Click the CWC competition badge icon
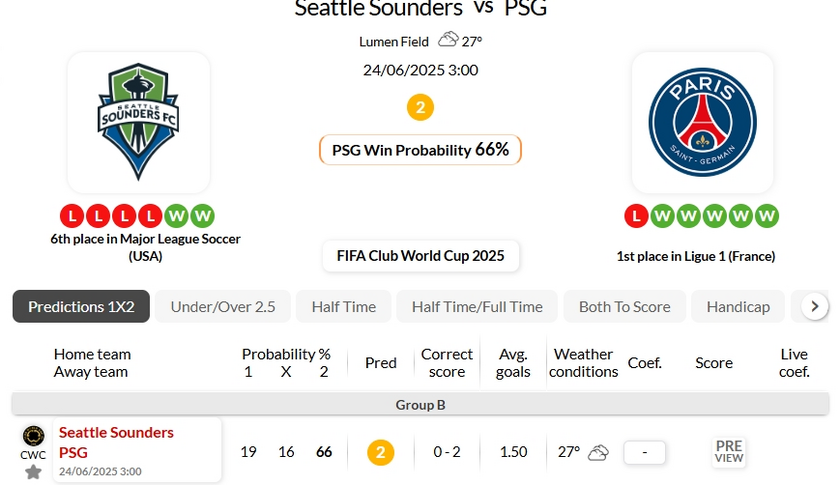 point(33,436)
